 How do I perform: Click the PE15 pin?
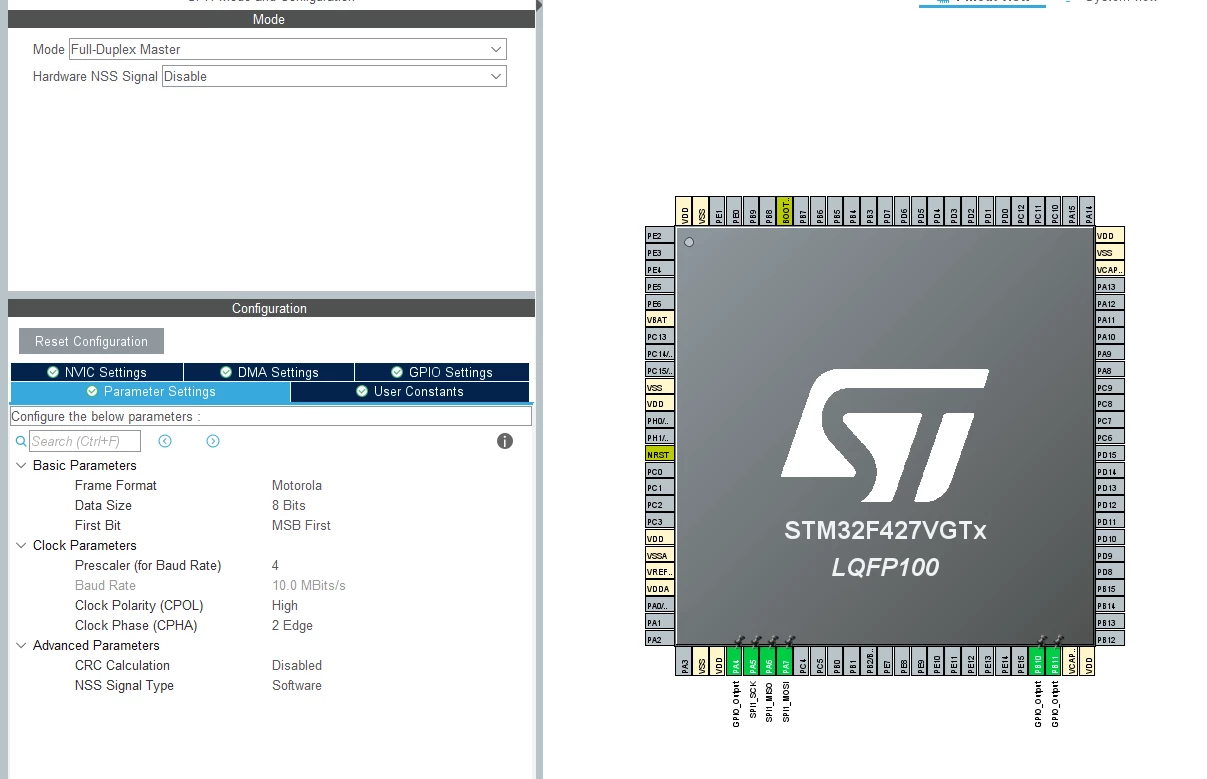pos(1021,661)
